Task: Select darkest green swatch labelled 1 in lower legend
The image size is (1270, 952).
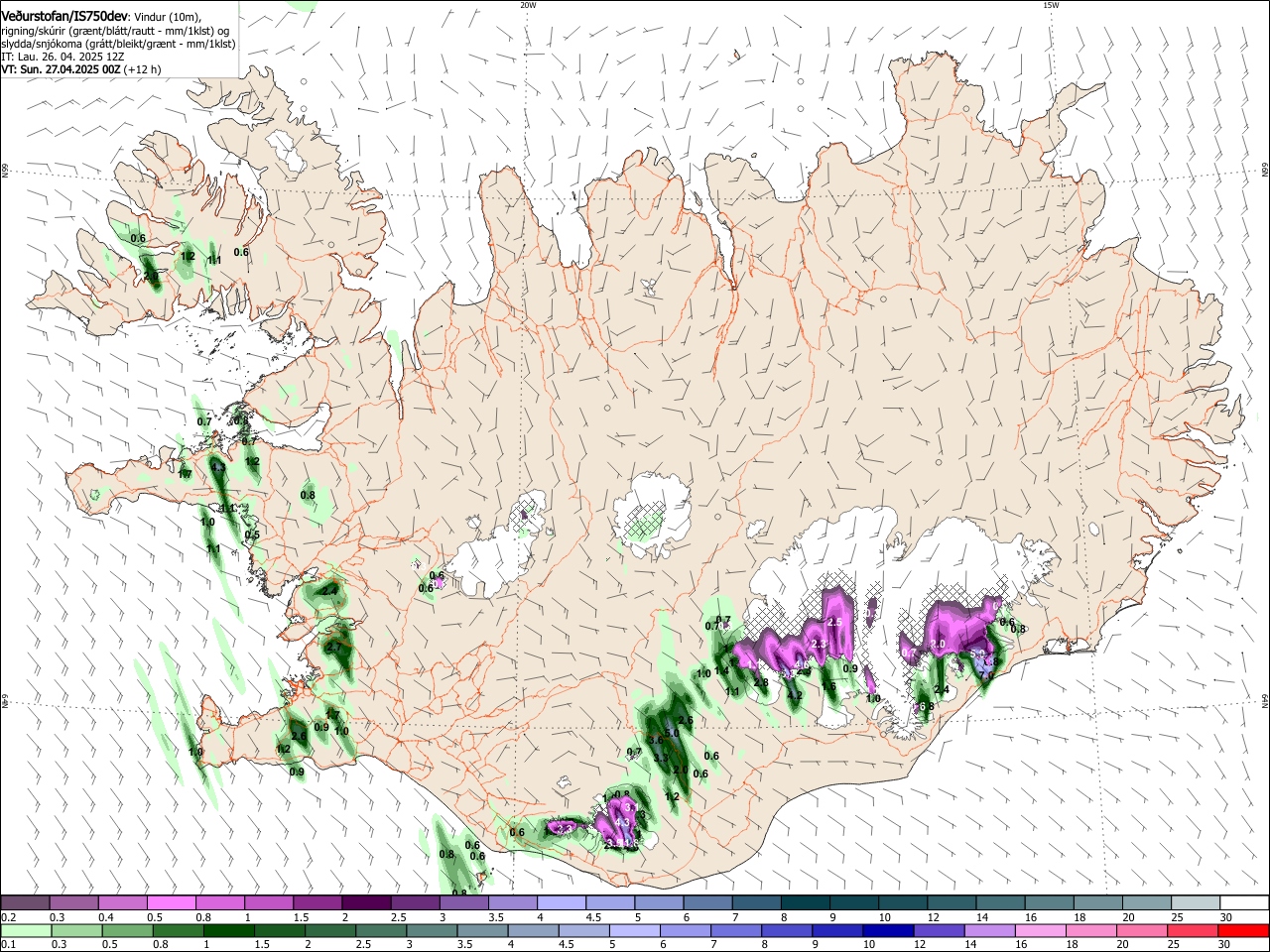Action: pos(227,930)
